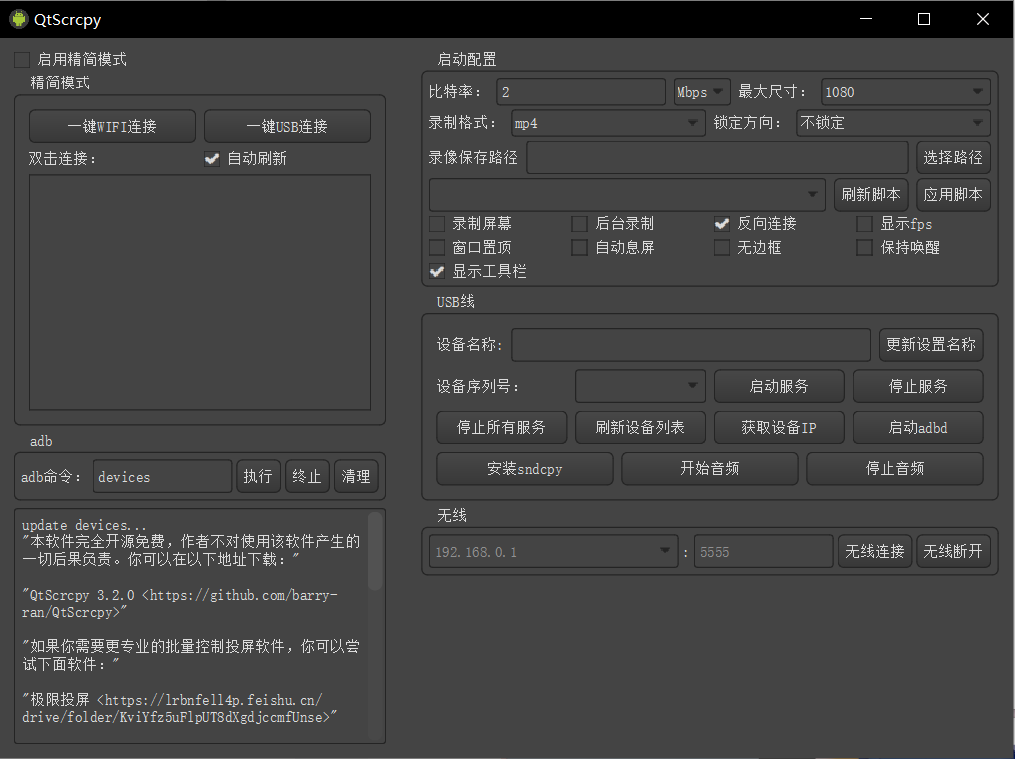Focus the adb命令 devices input field
The height and width of the screenshot is (759, 1015).
[162, 476]
